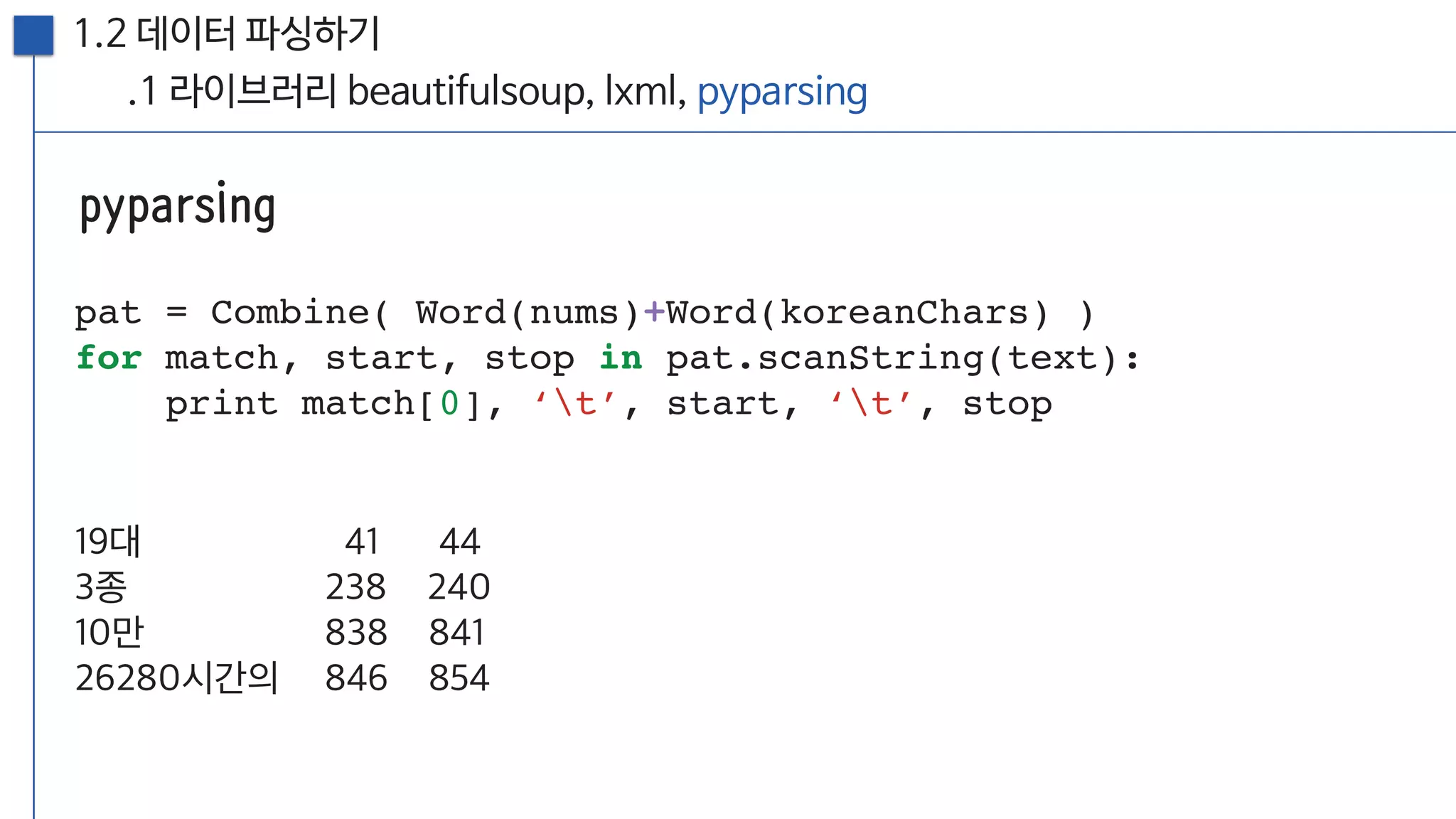Click 'stop' at end of print line

pyautogui.click(x=1007, y=405)
